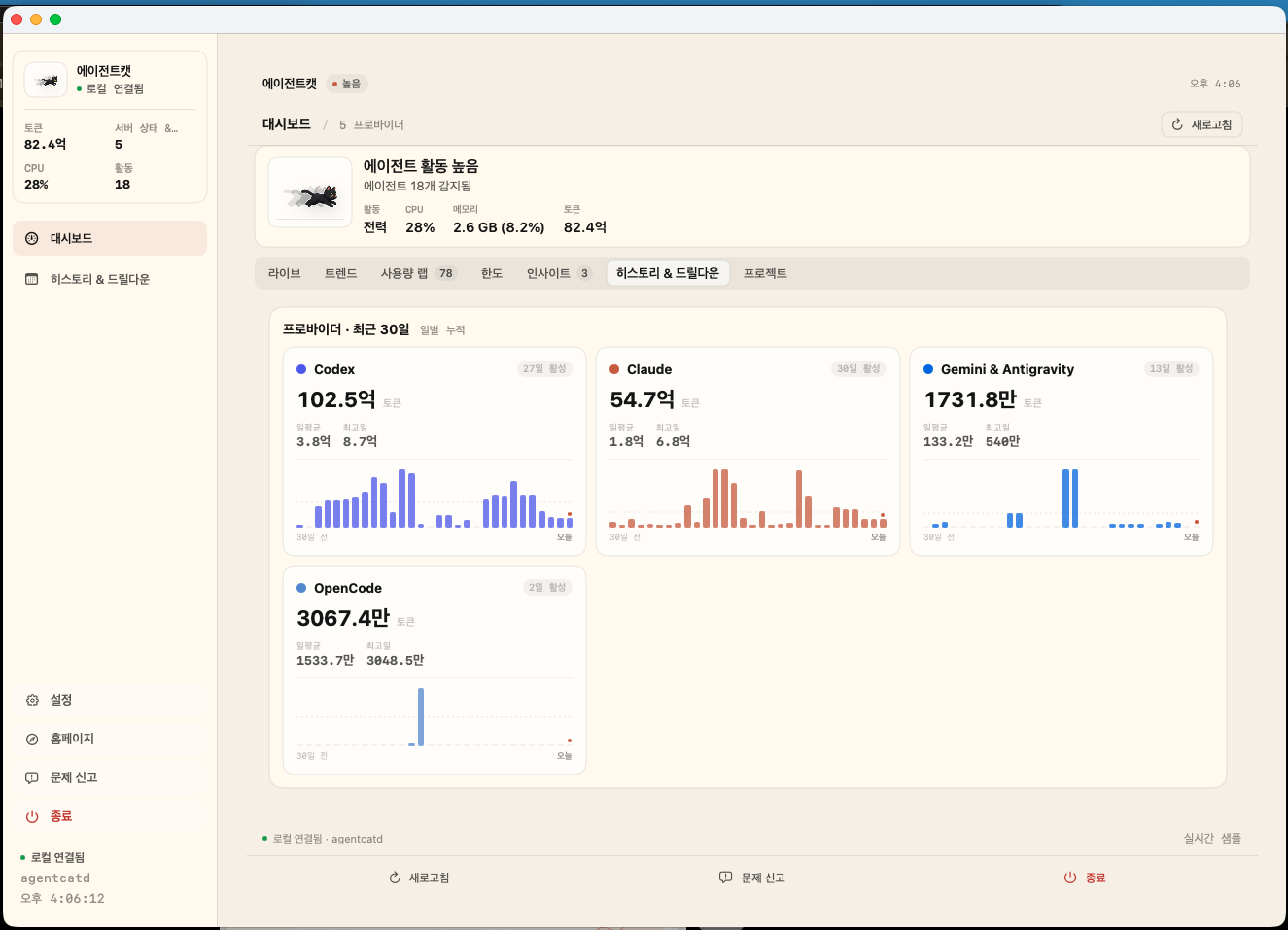This screenshot has height=930, width=1288.
Task: Click the OpenCode 최고일 value 3048.5만
Action: click(x=395, y=660)
